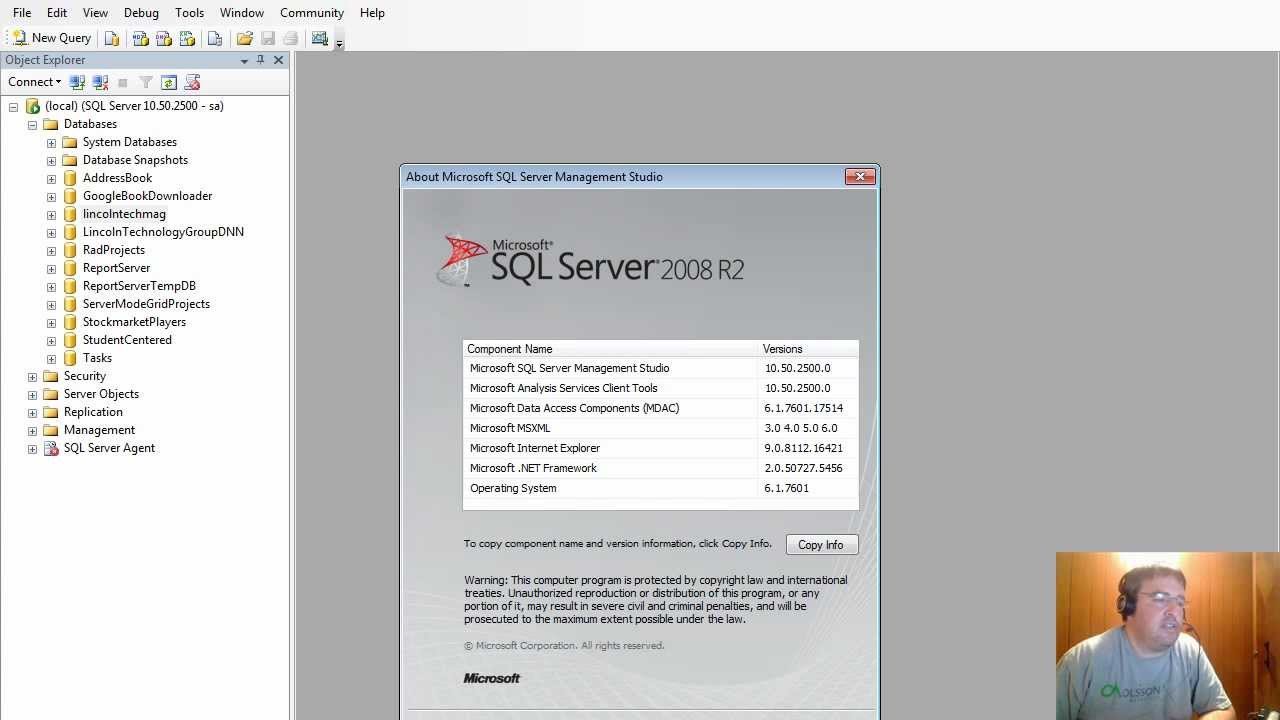Click the Stop icon in Object Explorer
This screenshot has width=1280, height=720.
[123, 82]
